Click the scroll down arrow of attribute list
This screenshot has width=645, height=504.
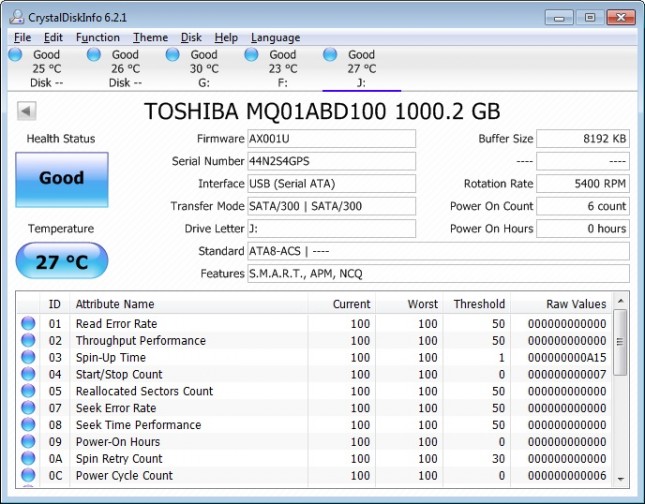pos(620,479)
